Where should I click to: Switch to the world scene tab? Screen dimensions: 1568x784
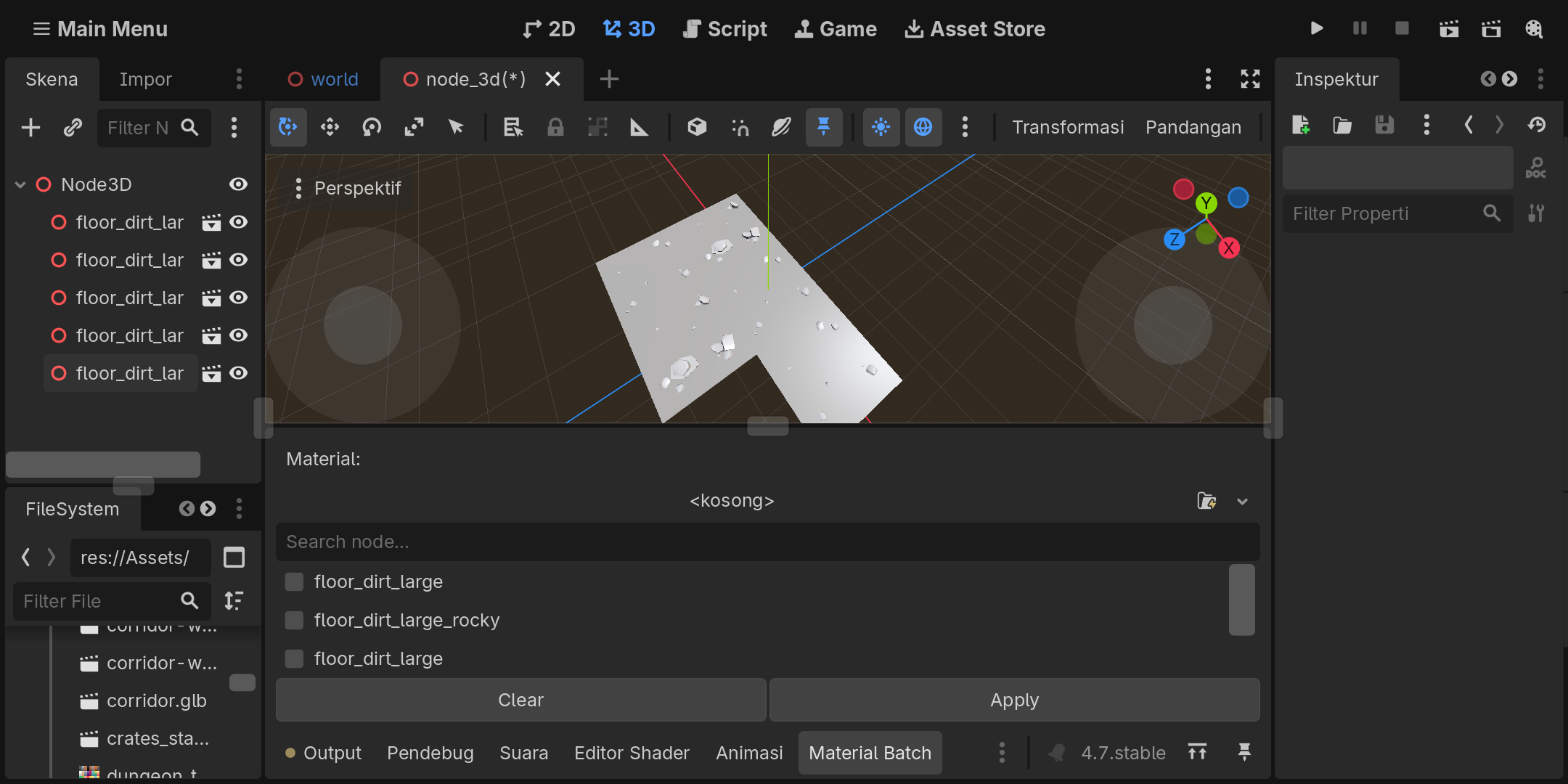pos(323,79)
